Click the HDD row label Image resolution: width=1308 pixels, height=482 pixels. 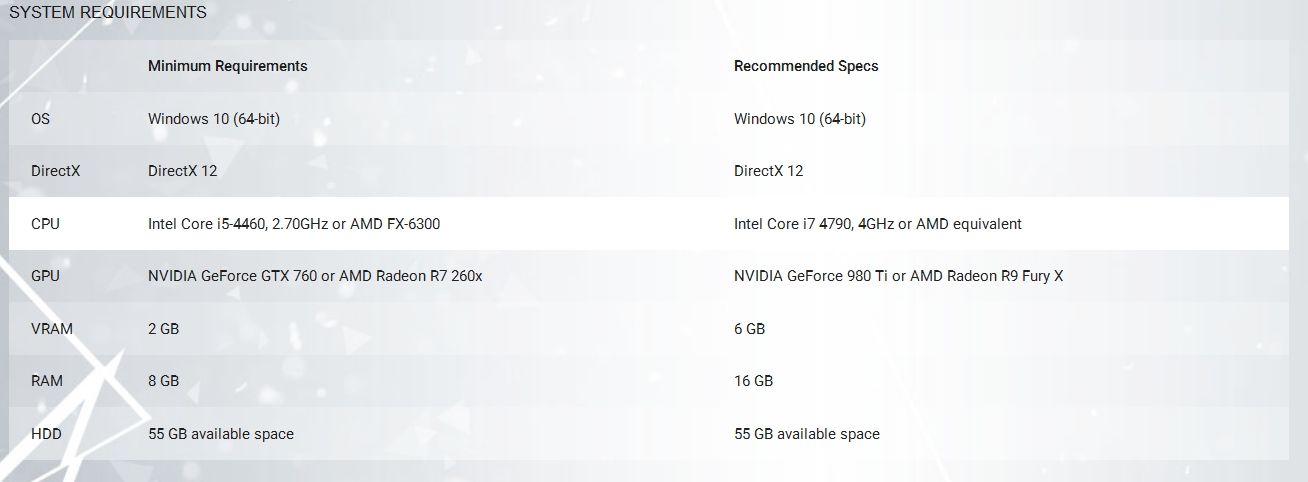[46, 434]
